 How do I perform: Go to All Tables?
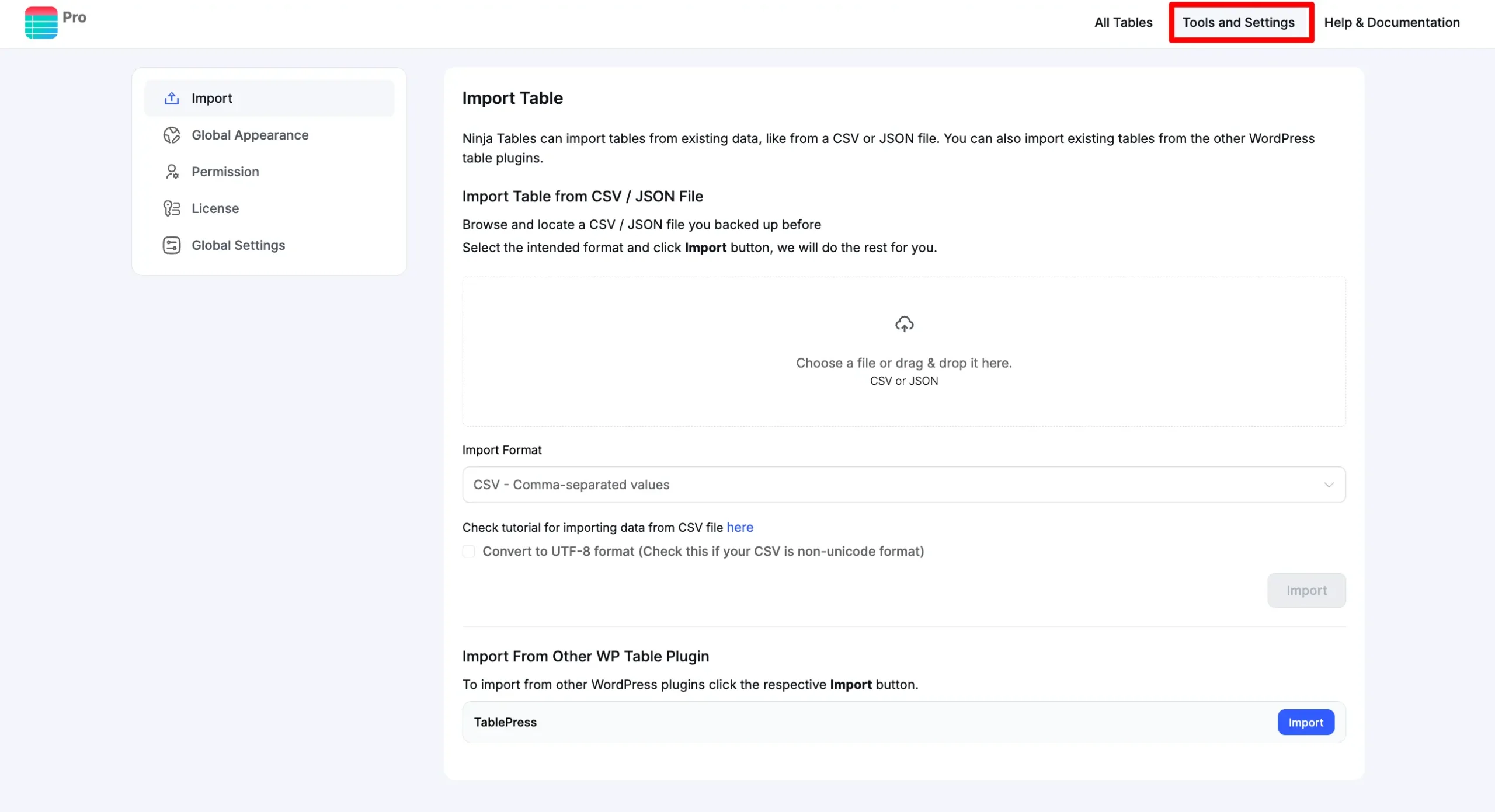(x=1123, y=22)
